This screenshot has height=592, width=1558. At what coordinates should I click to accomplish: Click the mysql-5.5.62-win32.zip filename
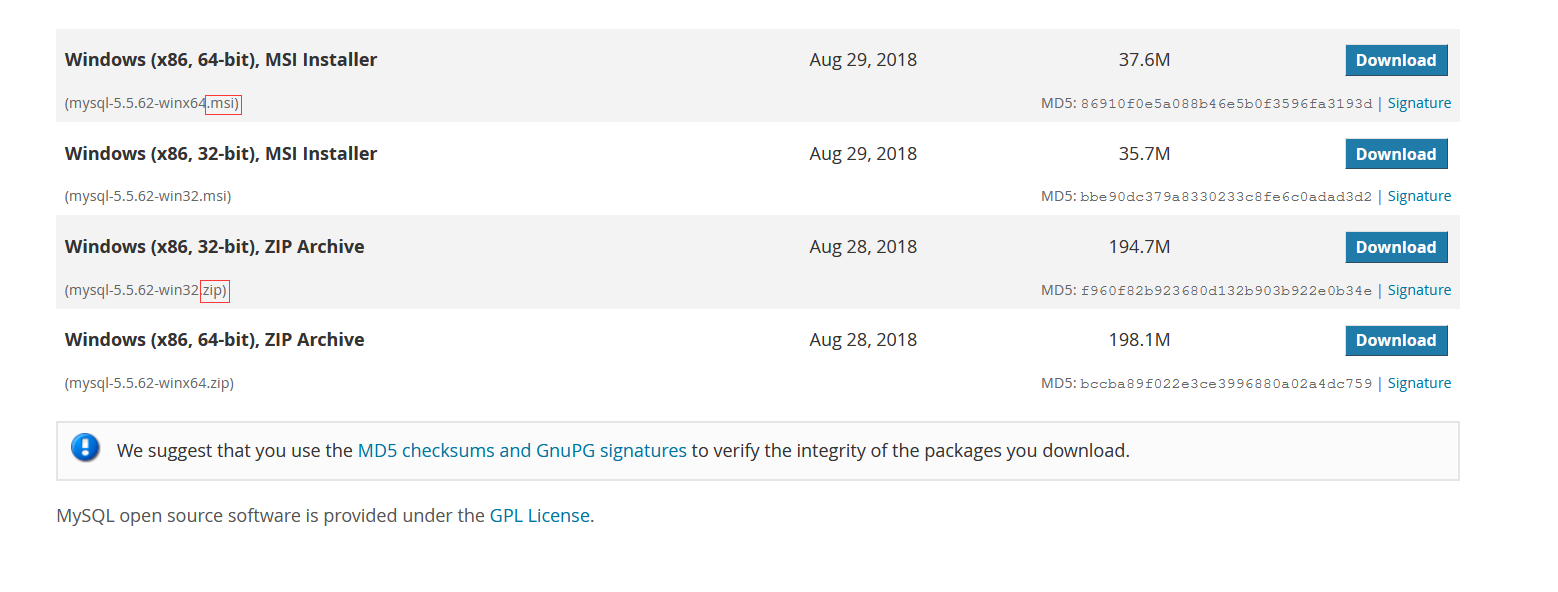pos(147,290)
